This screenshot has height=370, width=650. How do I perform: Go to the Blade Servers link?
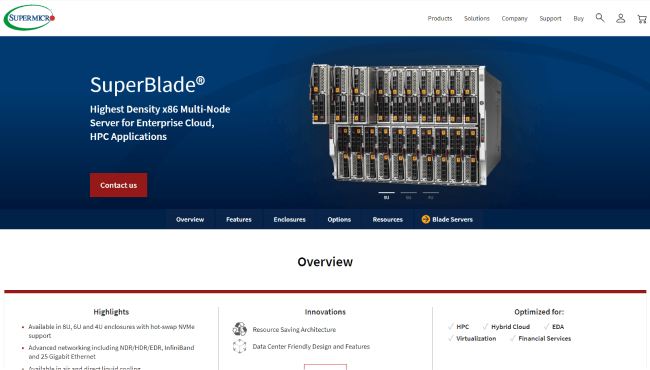pyautogui.click(x=447, y=219)
